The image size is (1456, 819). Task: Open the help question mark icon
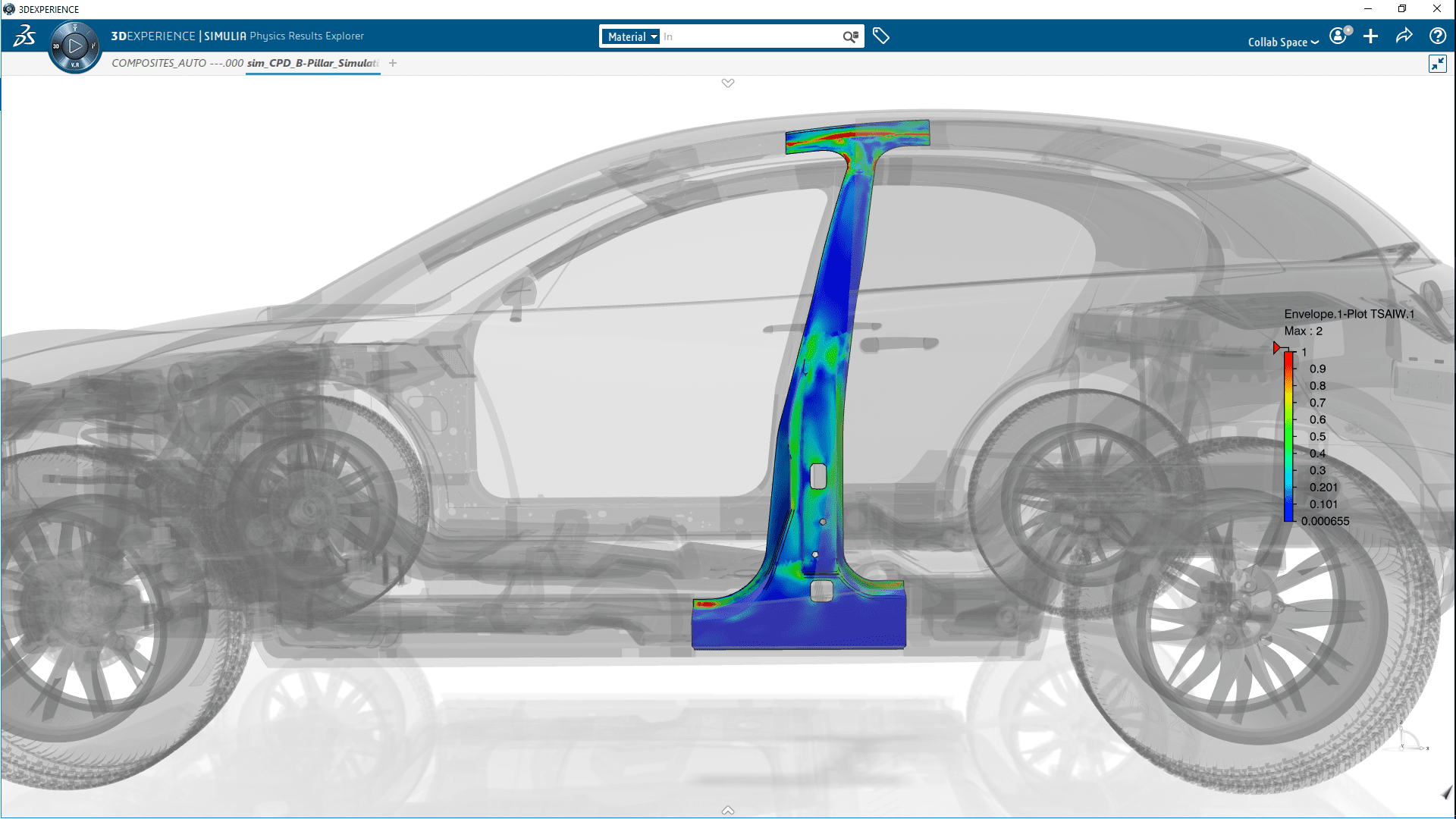[1437, 36]
